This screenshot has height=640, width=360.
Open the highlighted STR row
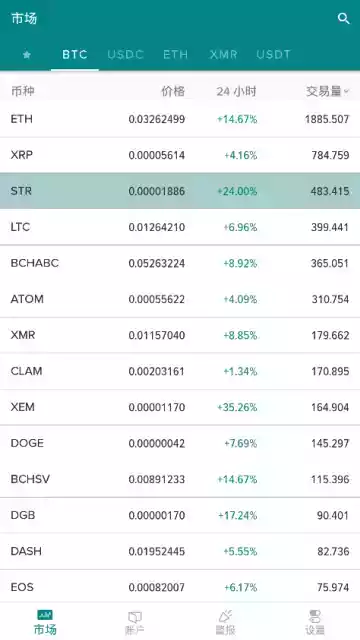pyautogui.click(x=180, y=191)
